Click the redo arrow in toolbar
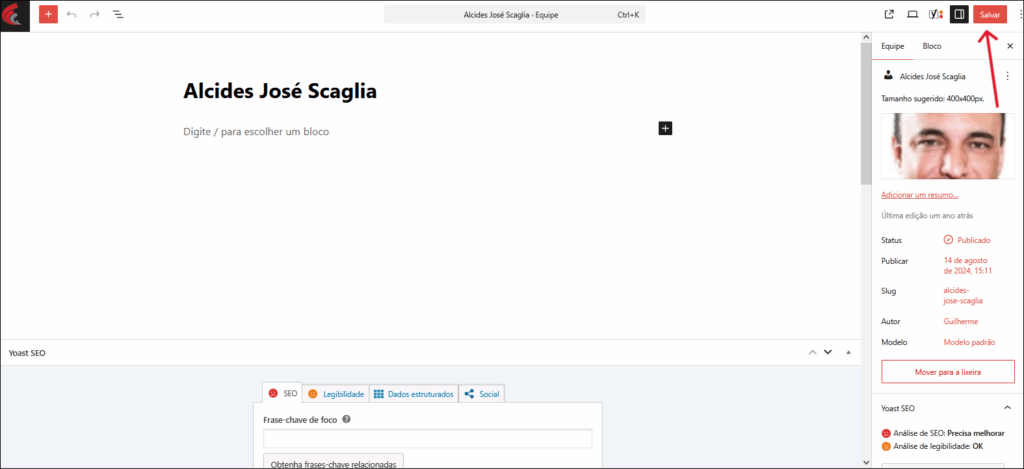This screenshot has height=469, width=1024. pos(95,15)
